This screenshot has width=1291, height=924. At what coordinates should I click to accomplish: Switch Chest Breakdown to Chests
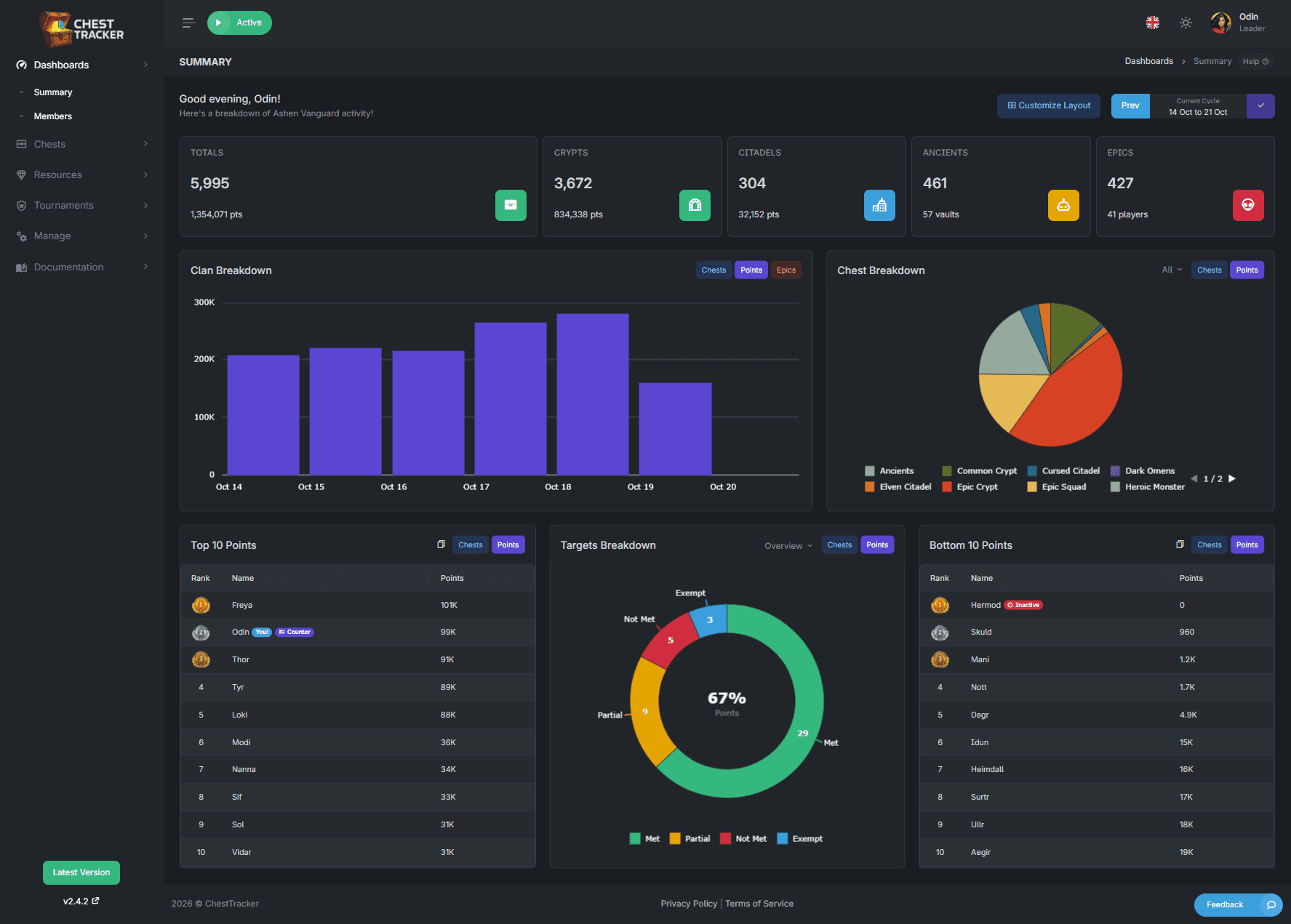pos(1210,270)
